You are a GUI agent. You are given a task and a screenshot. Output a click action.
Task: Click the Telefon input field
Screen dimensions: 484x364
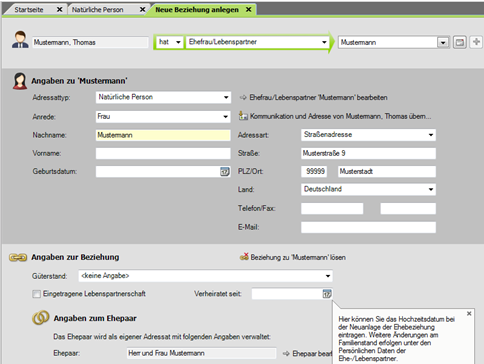tap(332, 209)
